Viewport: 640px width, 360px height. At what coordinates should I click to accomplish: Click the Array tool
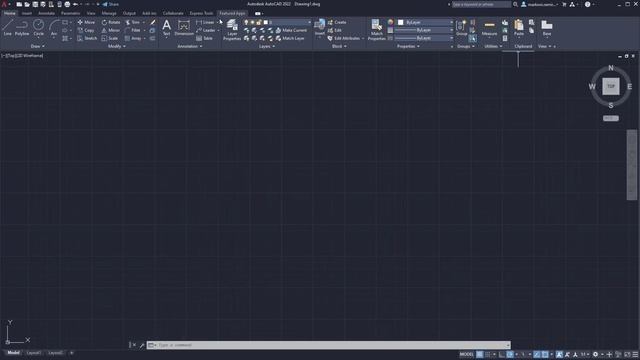(x=133, y=38)
